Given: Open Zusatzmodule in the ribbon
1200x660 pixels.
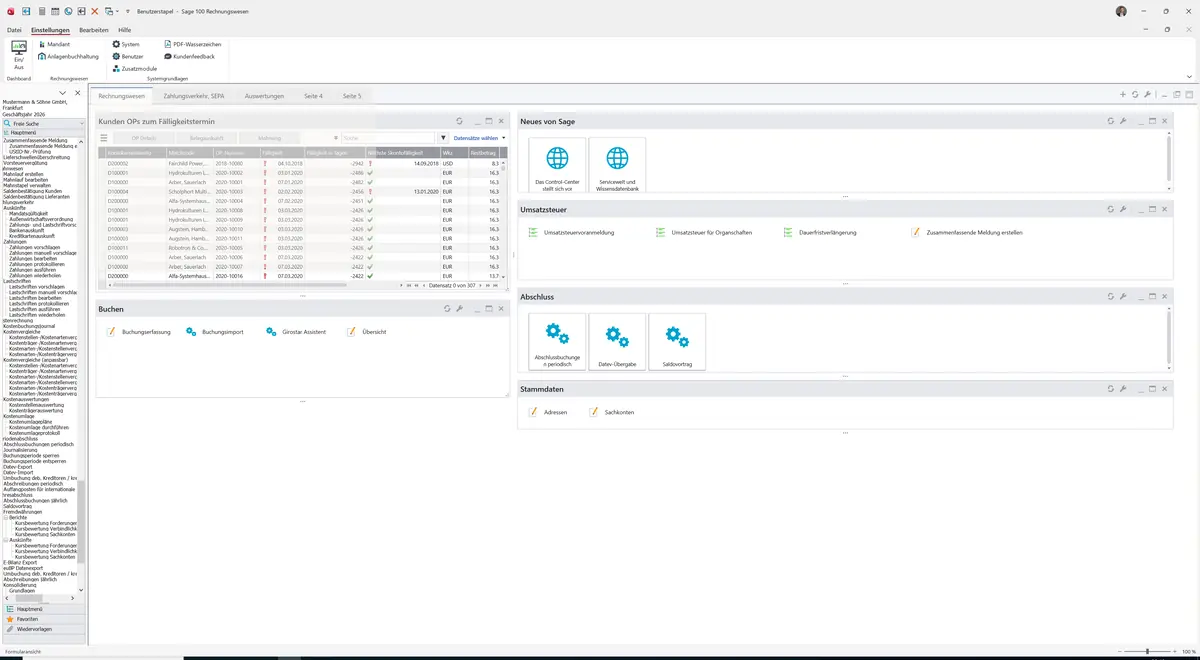Looking at the screenshot, I should coord(135,69).
